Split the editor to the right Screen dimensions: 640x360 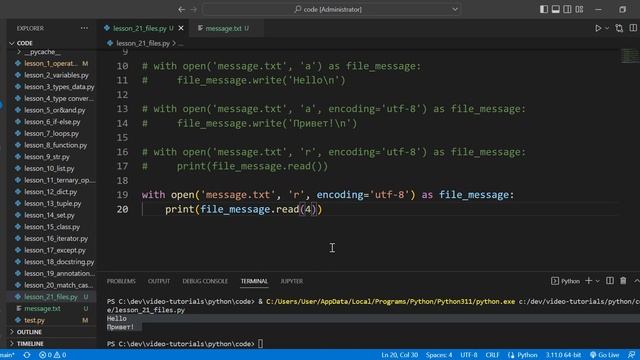(x=633, y=28)
